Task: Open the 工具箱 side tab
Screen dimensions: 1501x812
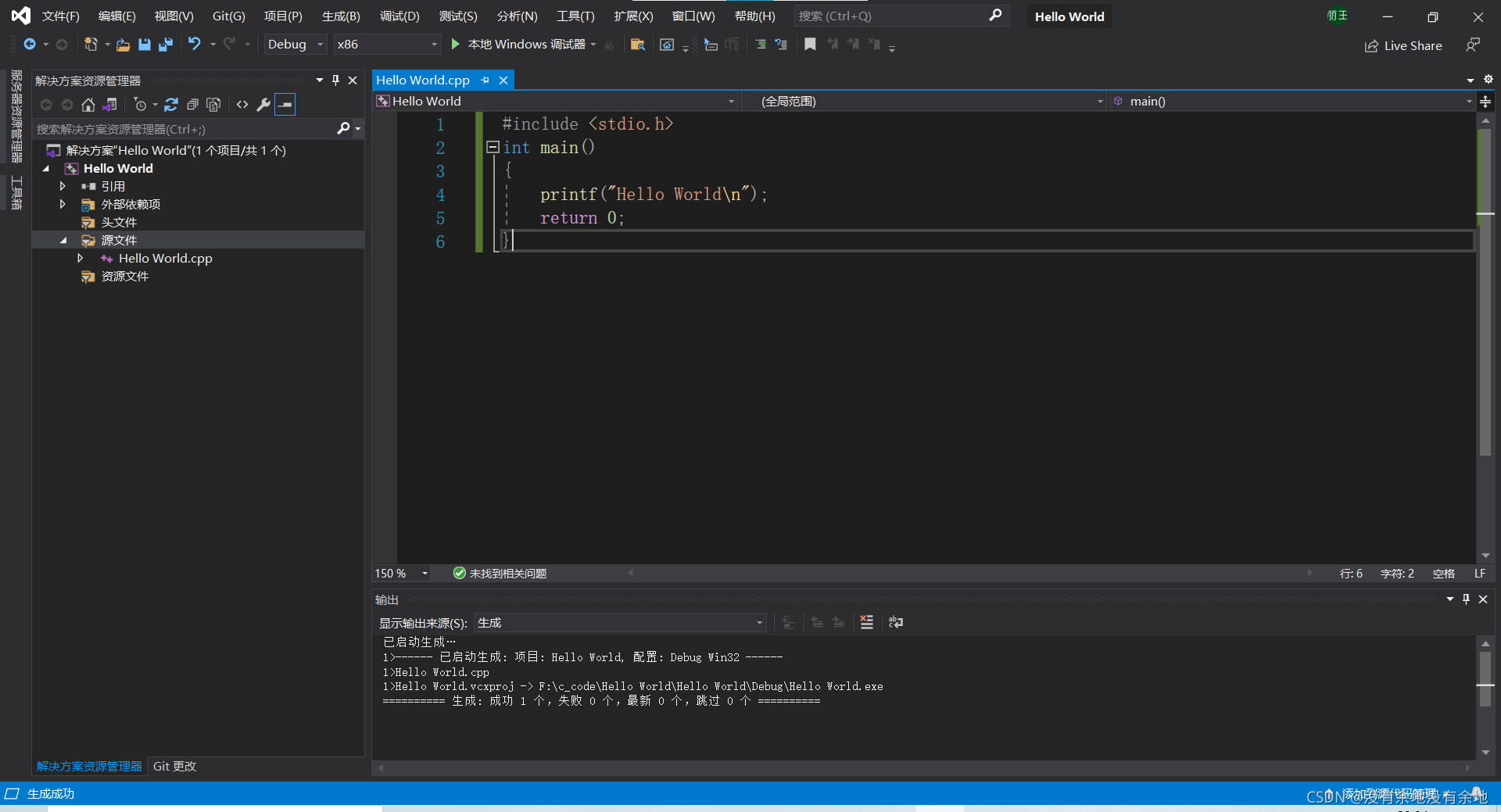Action: (16, 192)
